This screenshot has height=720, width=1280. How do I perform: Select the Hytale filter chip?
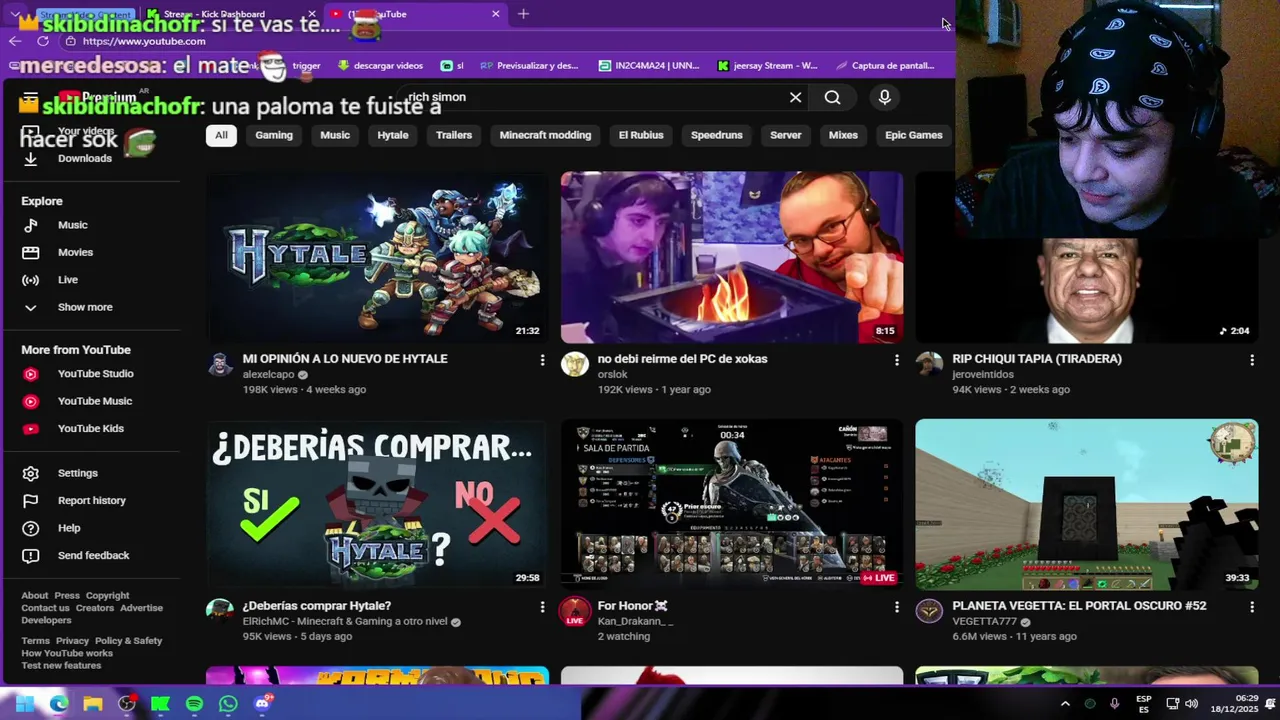(x=393, y=135)
